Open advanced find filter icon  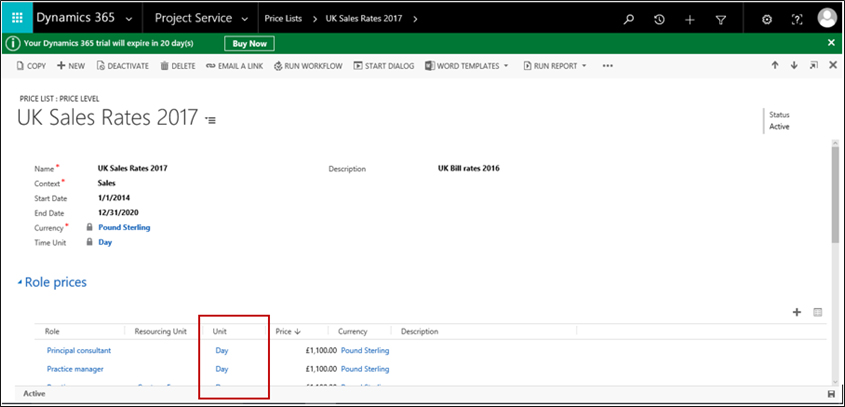721,19
